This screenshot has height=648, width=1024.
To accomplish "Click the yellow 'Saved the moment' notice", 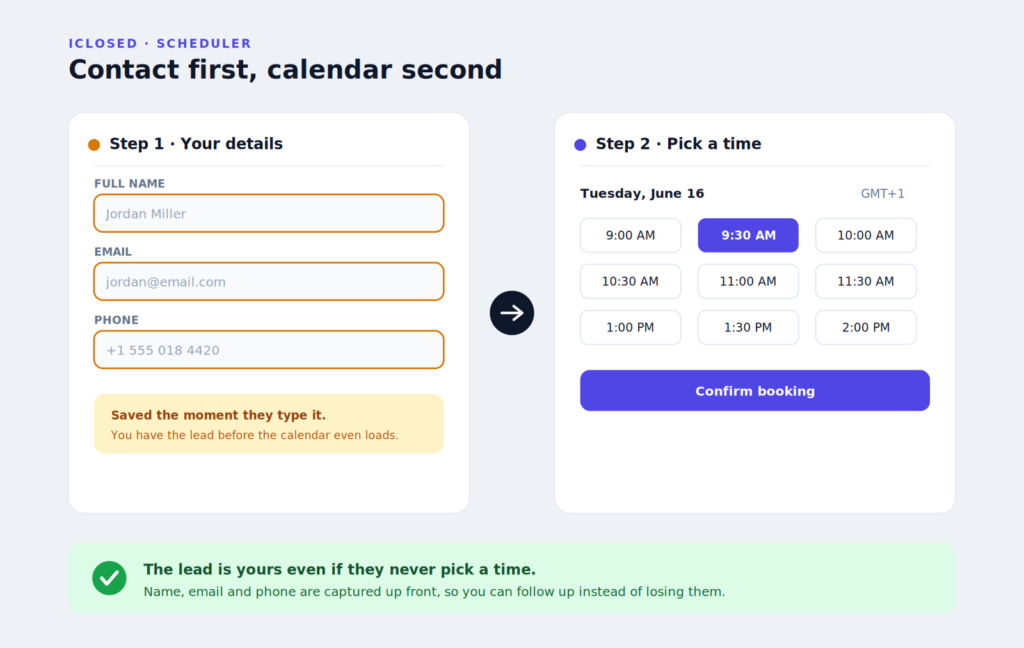I will coord(269,424).
